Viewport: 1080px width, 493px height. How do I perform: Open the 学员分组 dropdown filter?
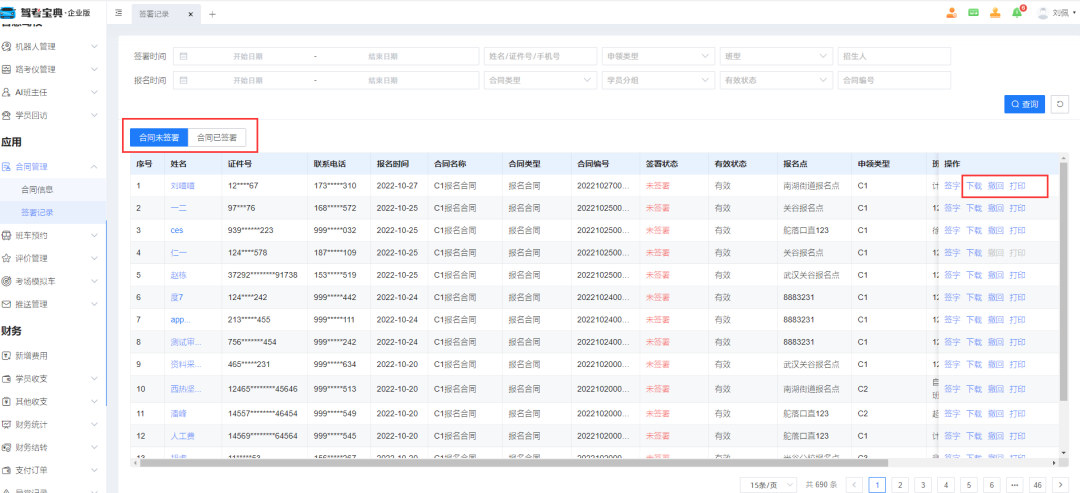tap(658, 81)
